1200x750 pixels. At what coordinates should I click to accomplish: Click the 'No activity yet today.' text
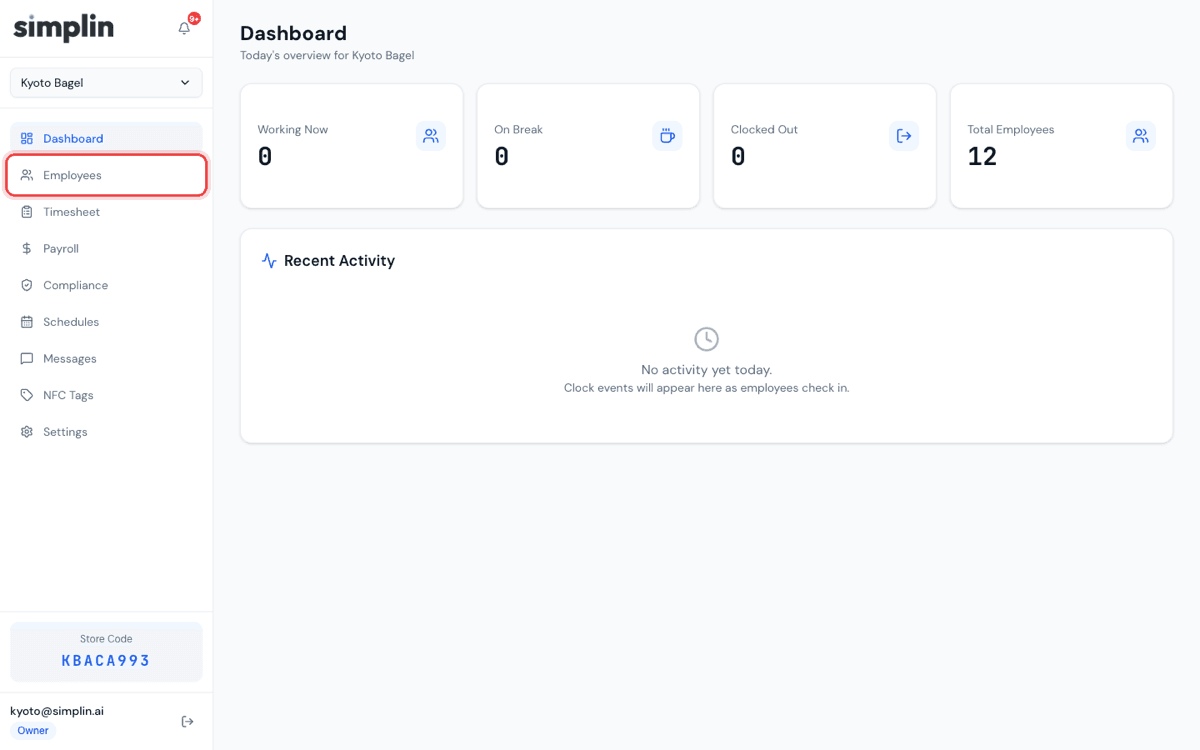[x=707, y=370]
